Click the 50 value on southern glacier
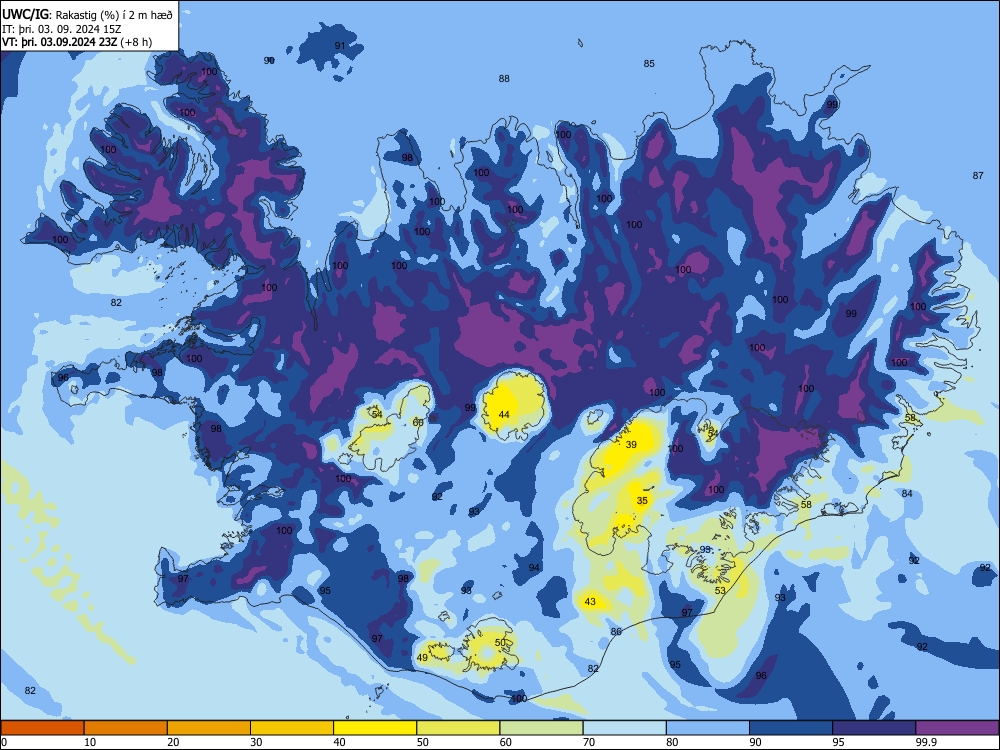Screen dimensions: 1000x750 click(501, 643)
